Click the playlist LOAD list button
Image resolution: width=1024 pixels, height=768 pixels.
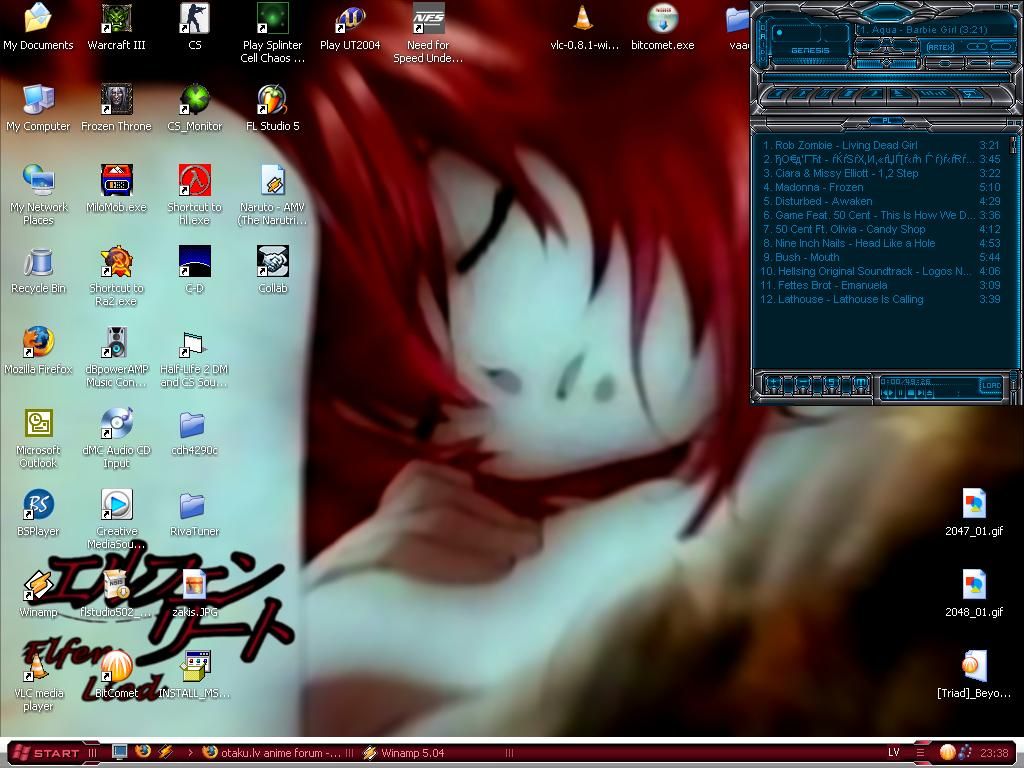[991, 385]
